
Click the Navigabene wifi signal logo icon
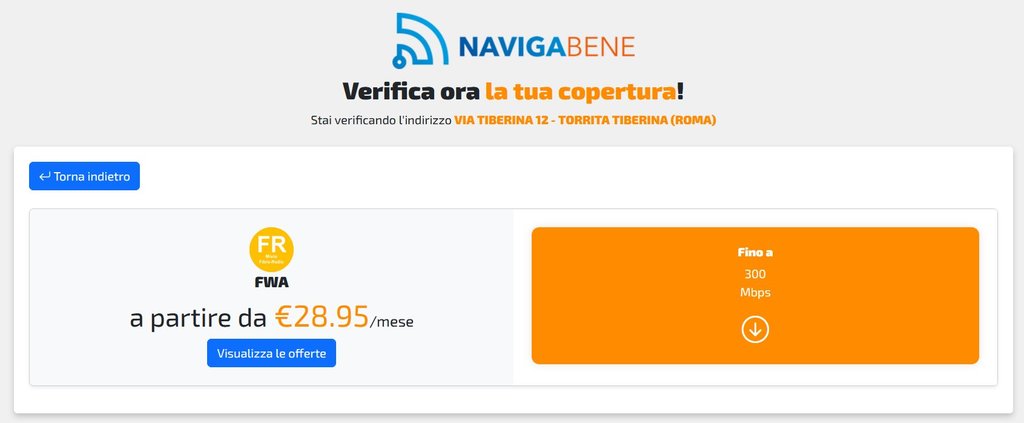click(421, 40)
